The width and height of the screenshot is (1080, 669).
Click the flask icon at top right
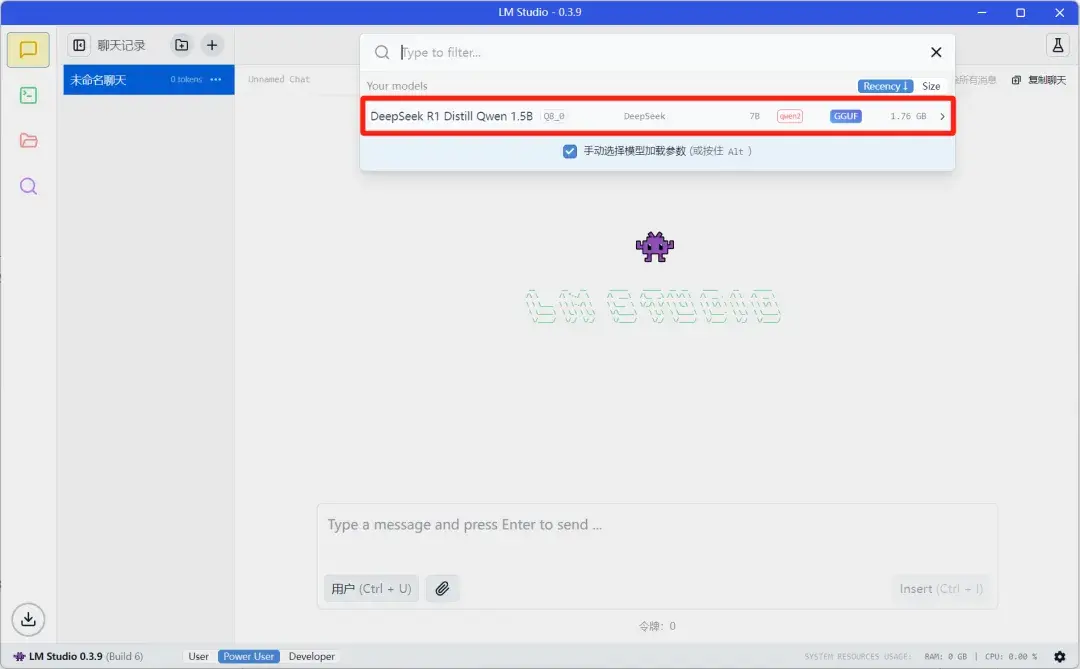(x=1057, y=45)
